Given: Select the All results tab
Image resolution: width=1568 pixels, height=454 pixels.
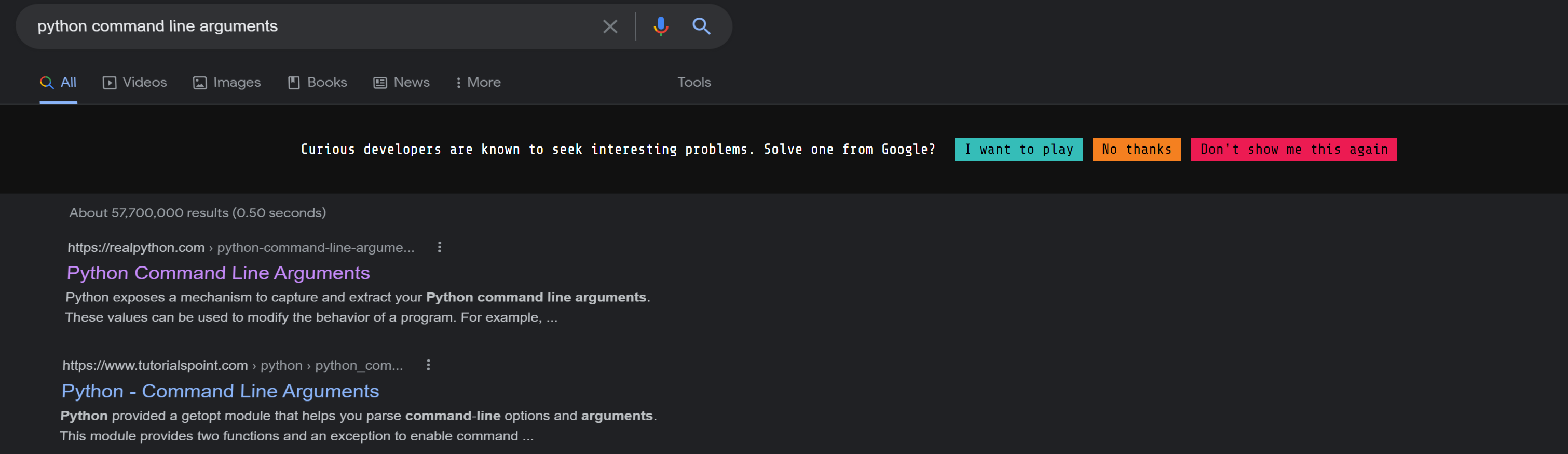Looking at the screenshot, I should [x=59, y=82].
